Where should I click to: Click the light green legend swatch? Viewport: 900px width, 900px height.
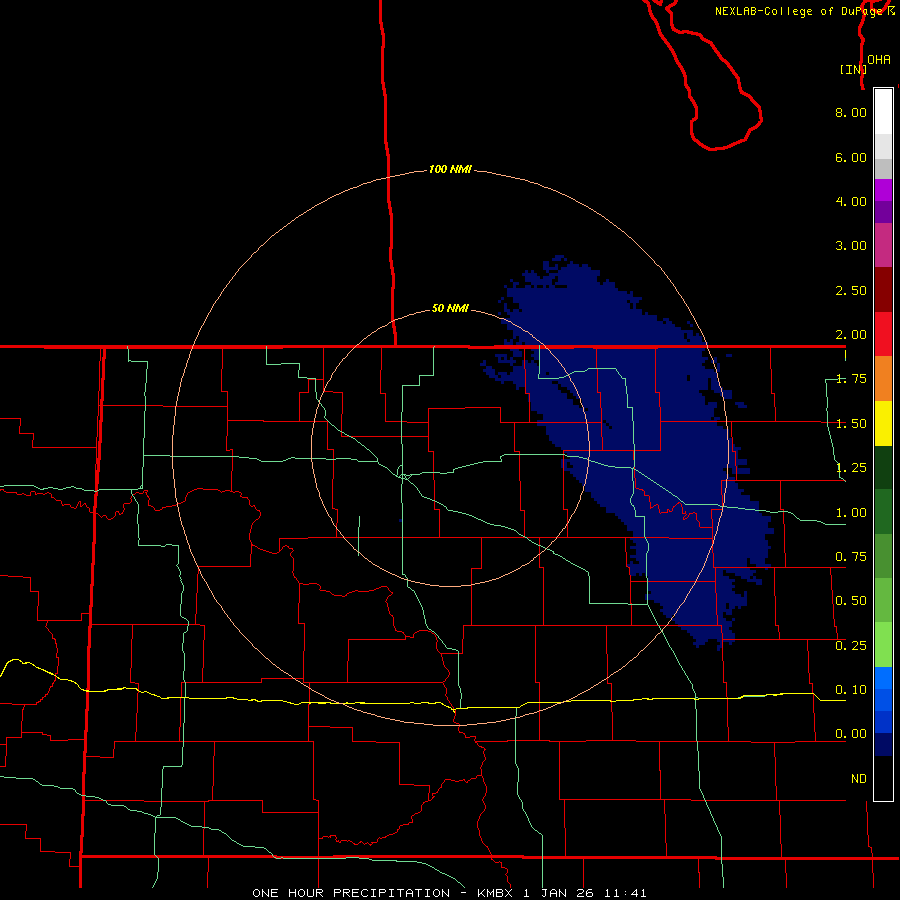point(883,645)
